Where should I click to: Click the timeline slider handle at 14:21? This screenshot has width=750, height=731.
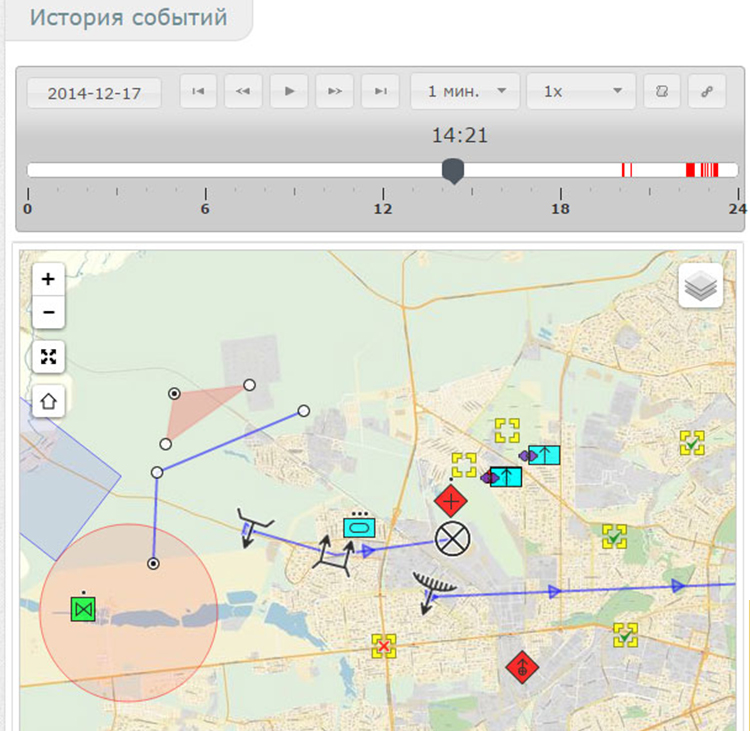[453, 171]
